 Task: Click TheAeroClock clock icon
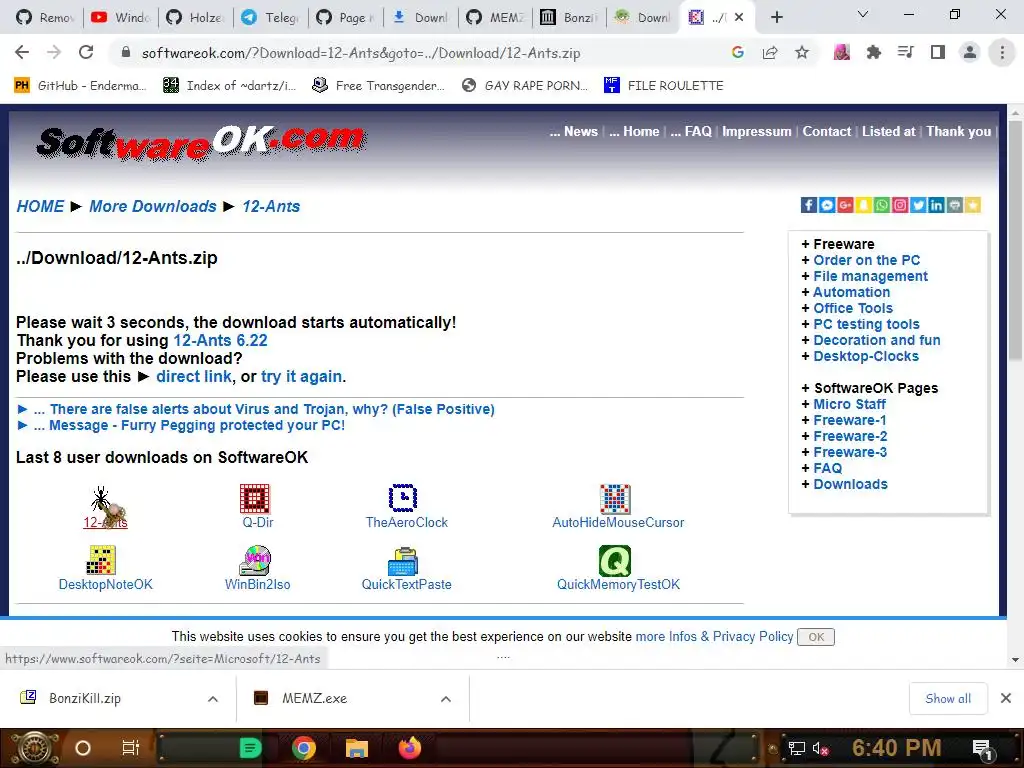pos(403,498)
